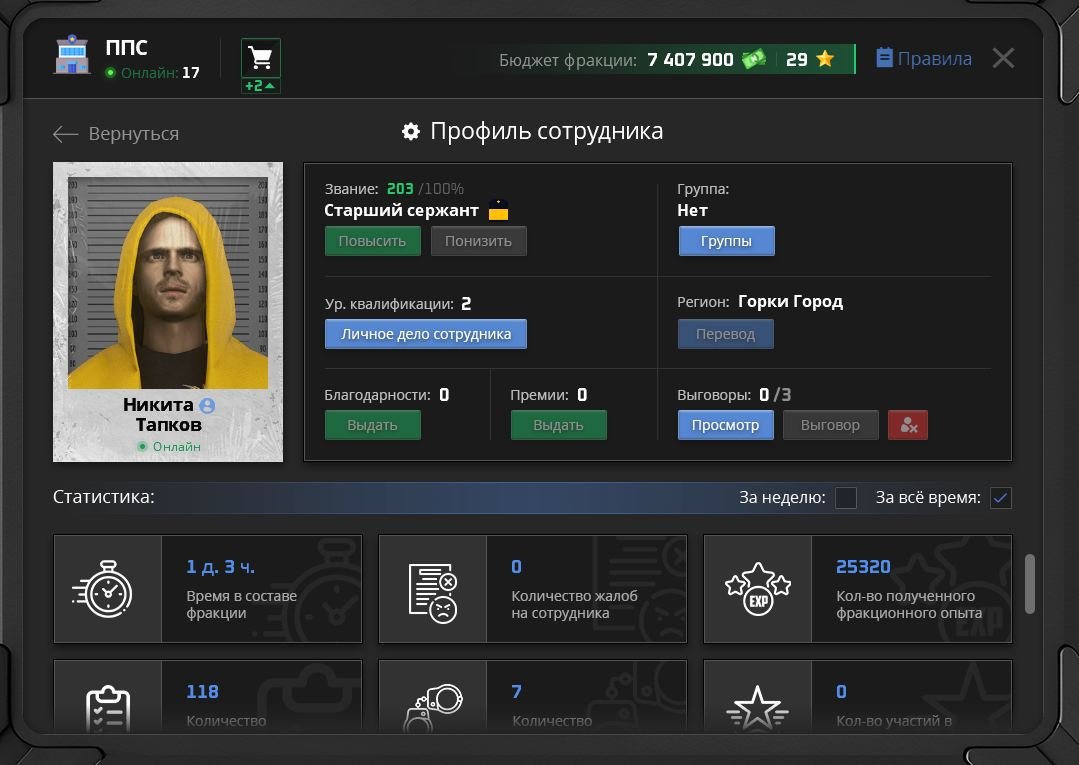Click the EXP stars experience icon
Viewport: 1079px width, 765px height.
758,589
